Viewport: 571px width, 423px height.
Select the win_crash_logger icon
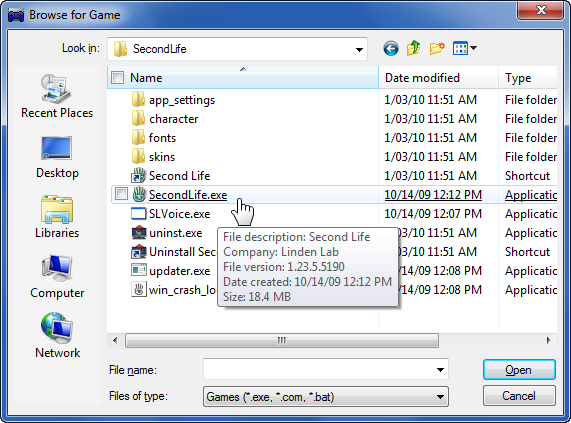pos(138,289)
